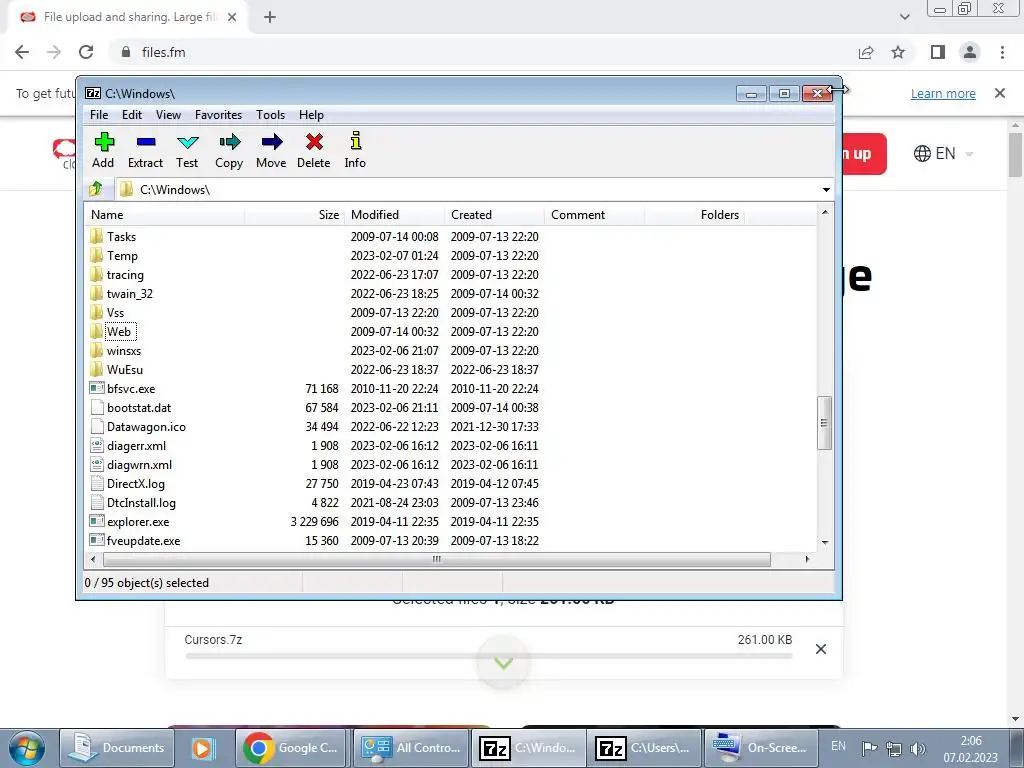Open the Chrome profile avatar
This screenshot has width=1024, height=768.
click(x=970, y=52)
